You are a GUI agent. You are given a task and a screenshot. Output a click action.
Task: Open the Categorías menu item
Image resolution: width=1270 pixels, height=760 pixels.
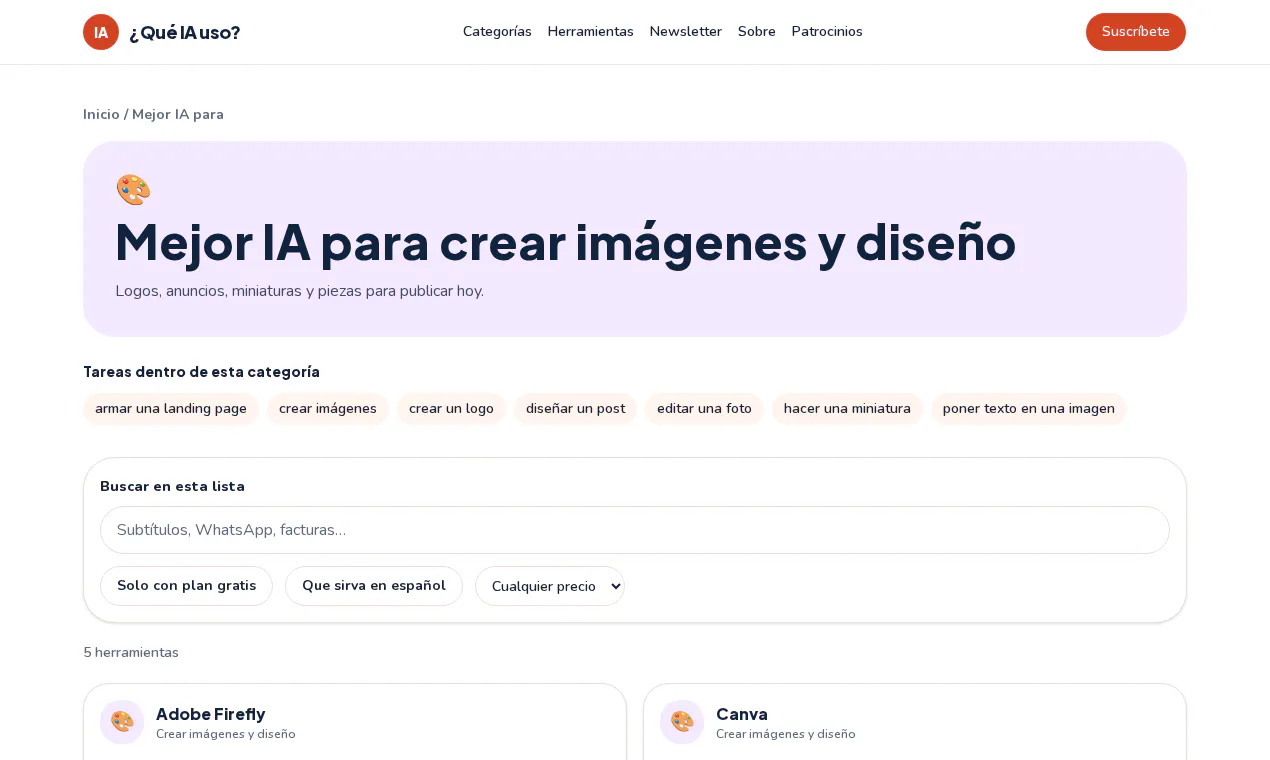pyautogui.click(x=497, y=31)
